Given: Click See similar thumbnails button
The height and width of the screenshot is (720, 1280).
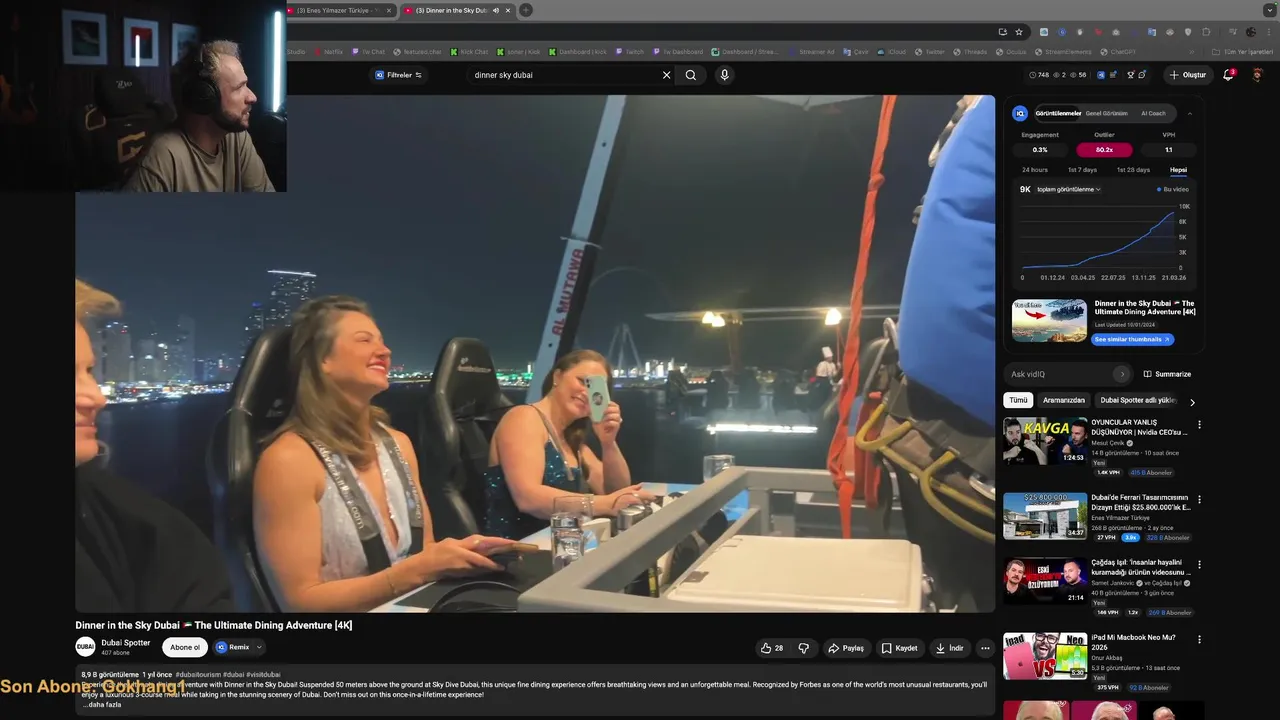Looking at the screenshot, I should pyautogui.click(x=1131, y=340).
